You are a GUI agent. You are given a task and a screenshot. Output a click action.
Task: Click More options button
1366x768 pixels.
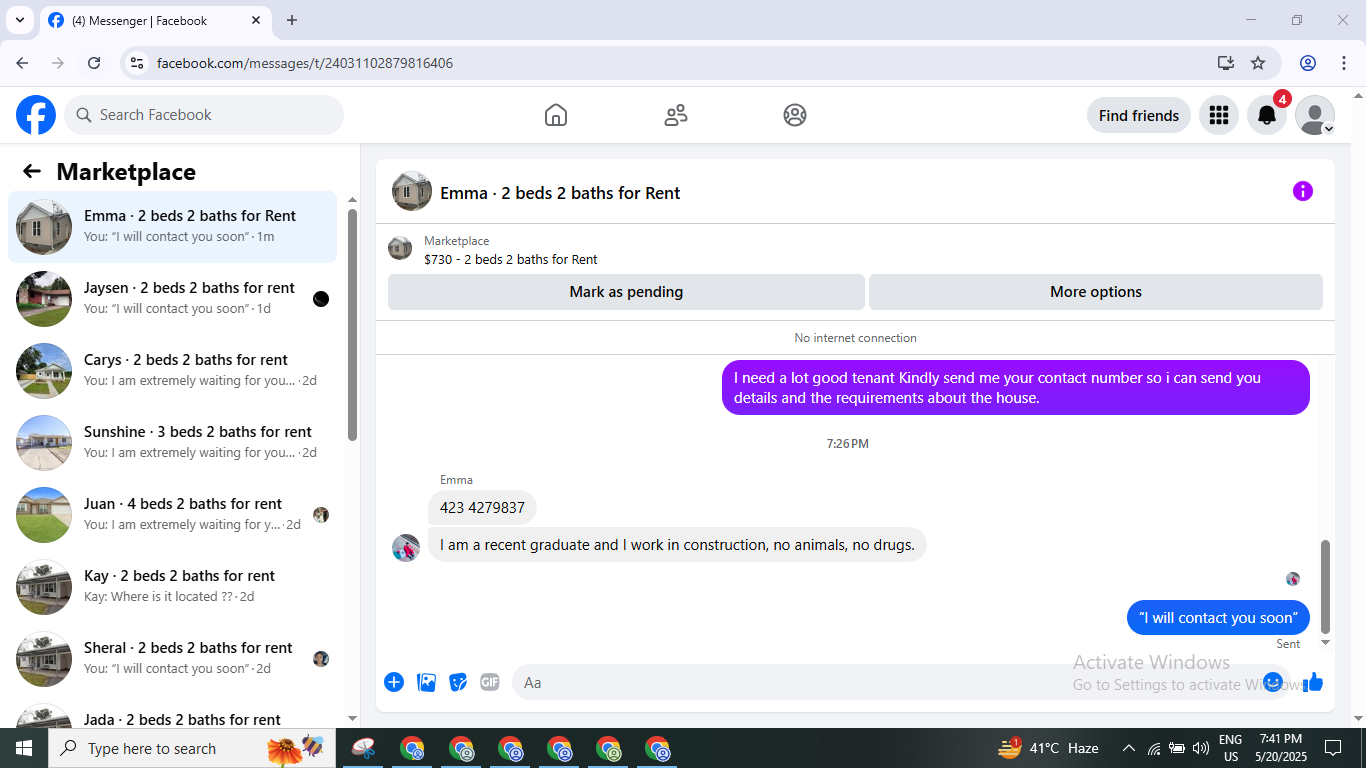1096,292
